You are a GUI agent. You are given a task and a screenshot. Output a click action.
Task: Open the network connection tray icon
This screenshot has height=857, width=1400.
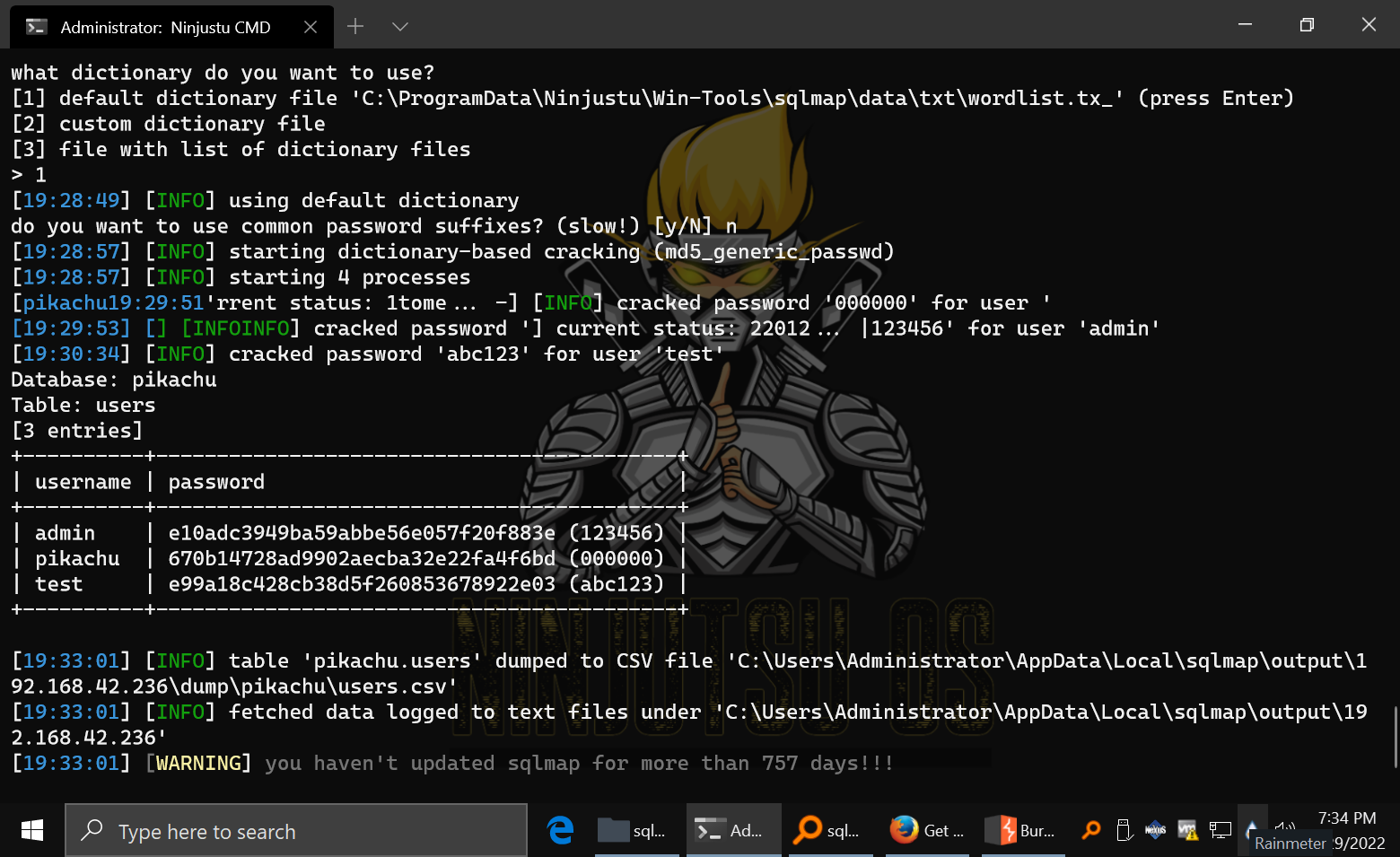(1221, 830)
